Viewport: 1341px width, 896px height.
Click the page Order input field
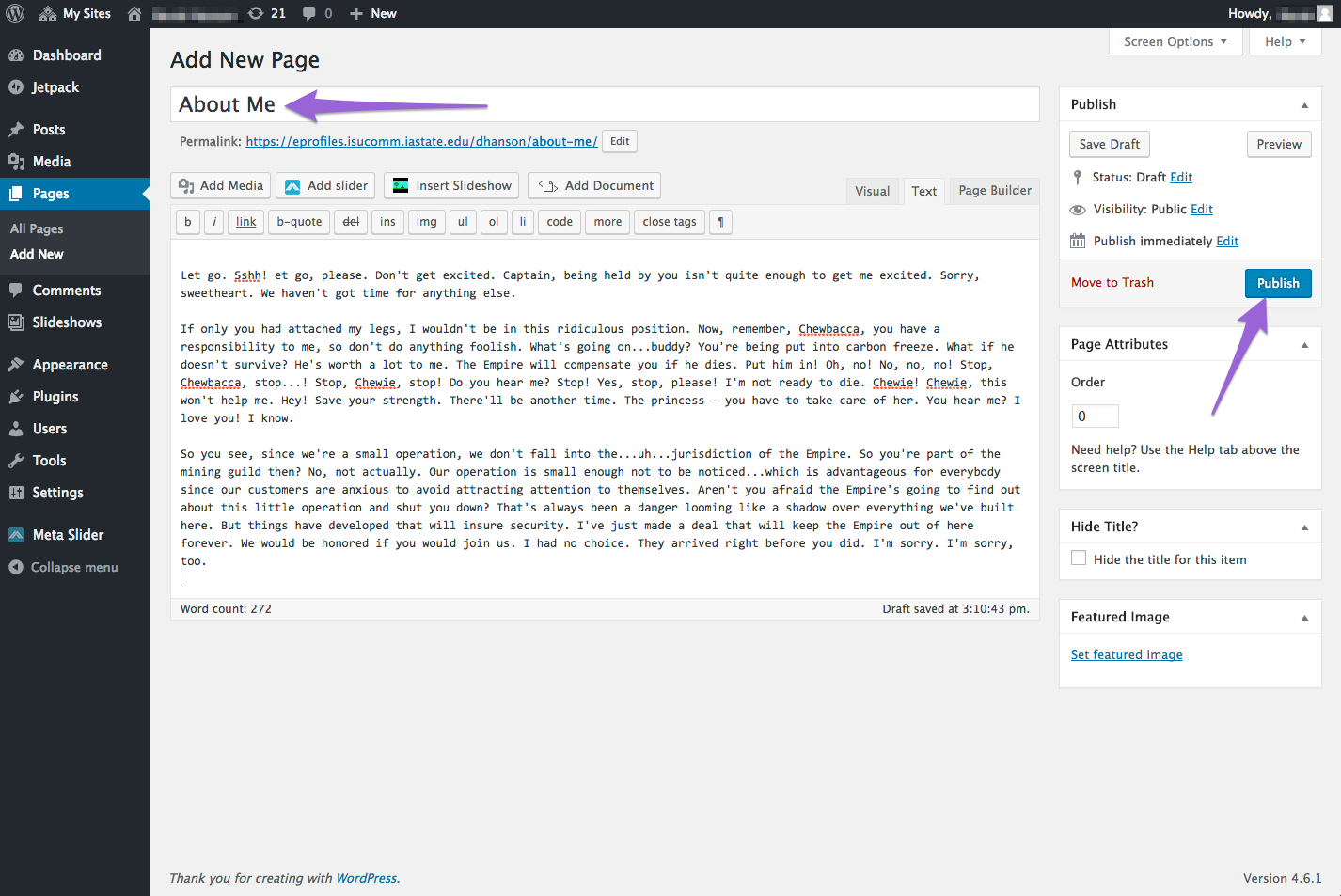(x=1095, y=416)
